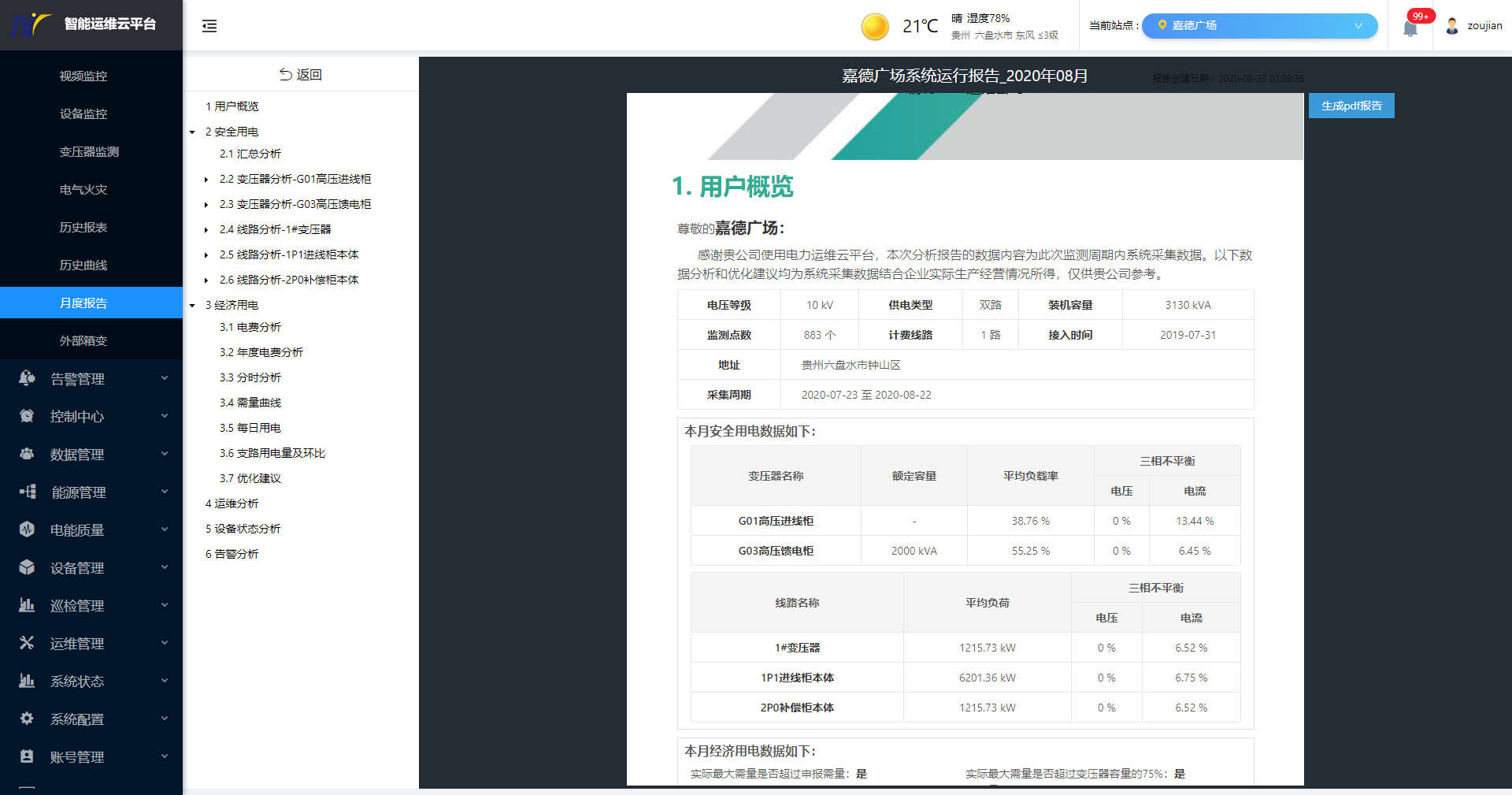Open 历史报表 menu item
Screen dimensions: 1512x795
91,227
